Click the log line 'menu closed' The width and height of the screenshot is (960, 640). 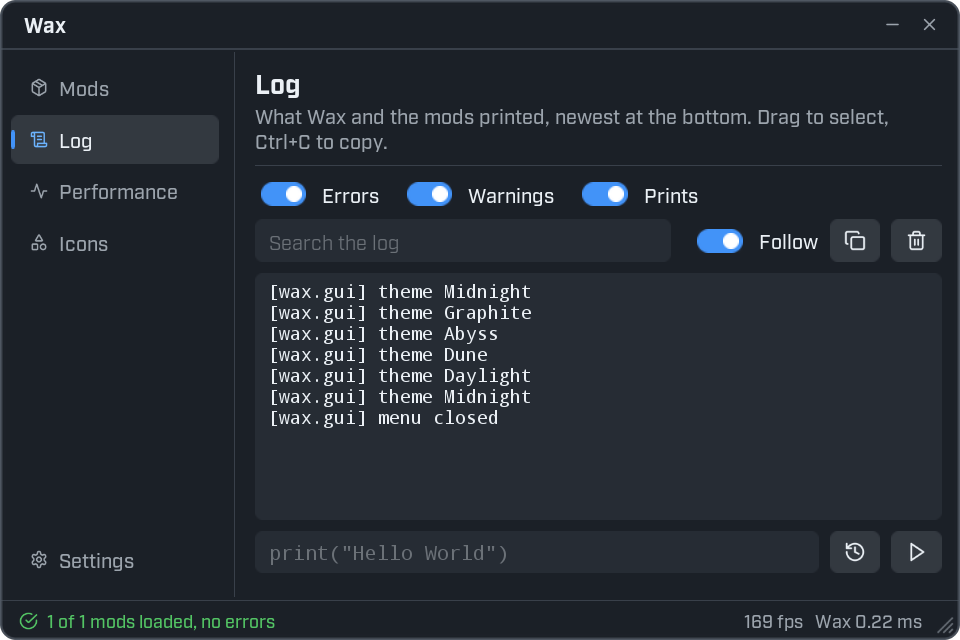point(384,418)
